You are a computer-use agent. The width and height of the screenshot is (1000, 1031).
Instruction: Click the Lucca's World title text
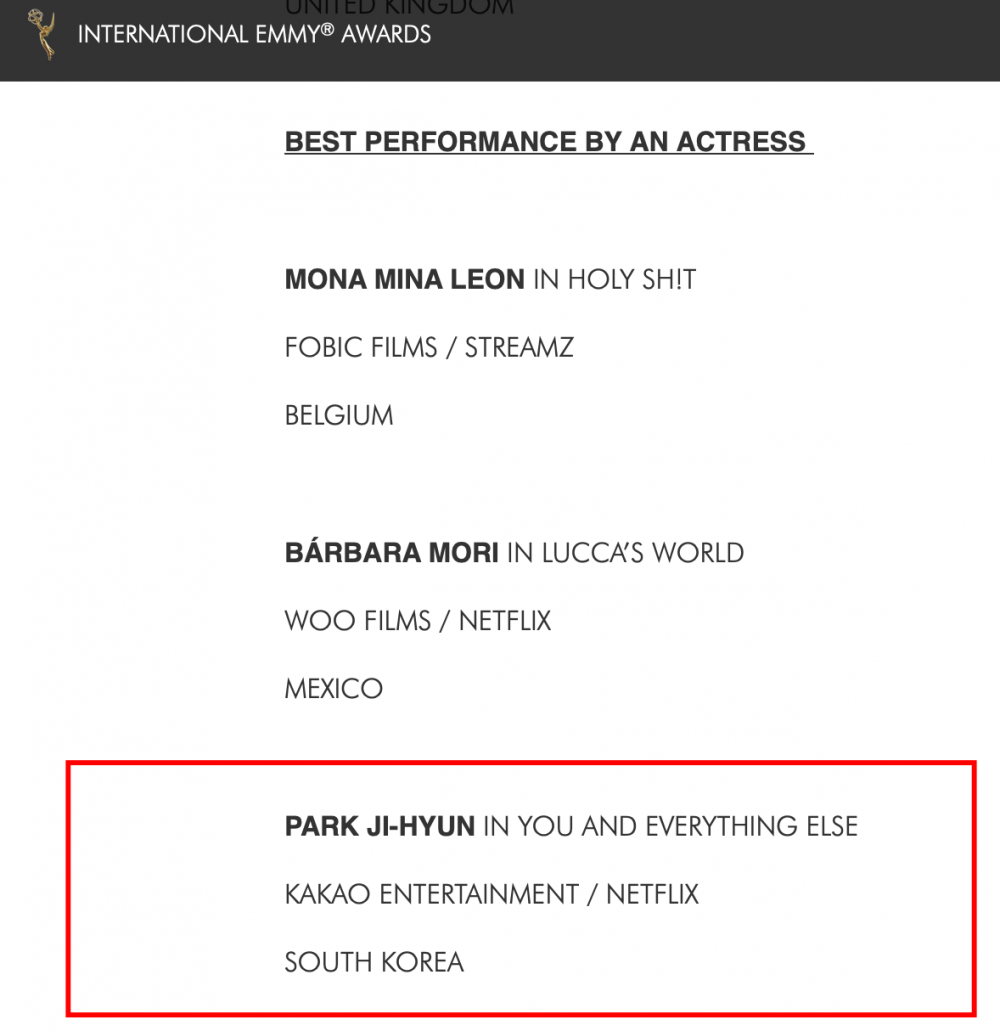[642, 553]
